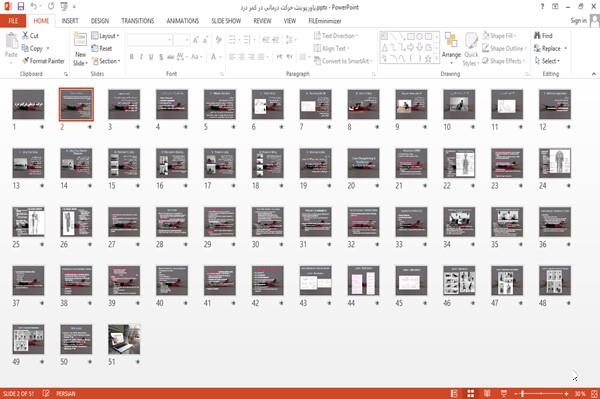Expand the Select dropdown
The width and height of the screenshot is (600, 399).
tap(547, 61)
